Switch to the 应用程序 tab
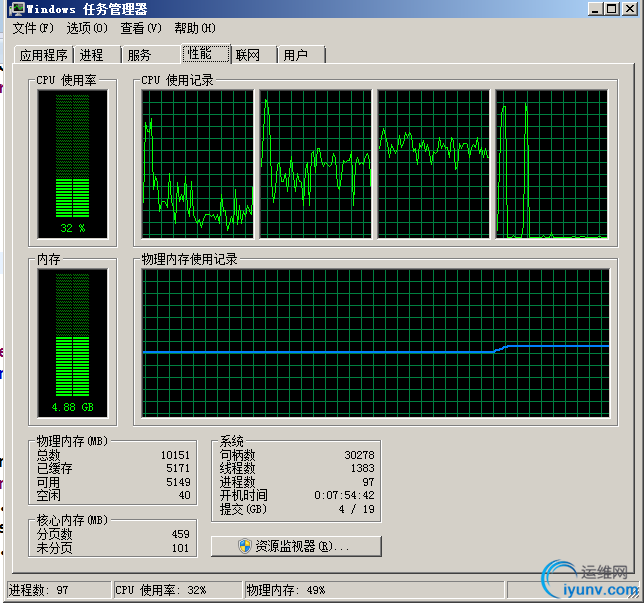Image resolution: width=644 pixels, height=606 pixels. [x=44, y=55]
